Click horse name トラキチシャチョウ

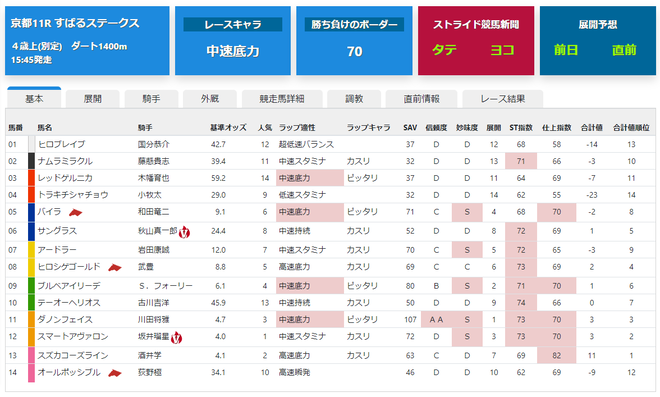click(x=73, y=195)
